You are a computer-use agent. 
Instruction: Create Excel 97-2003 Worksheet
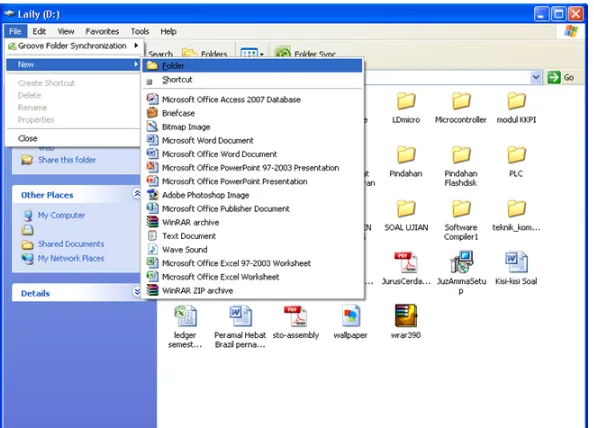click(252, 263)
